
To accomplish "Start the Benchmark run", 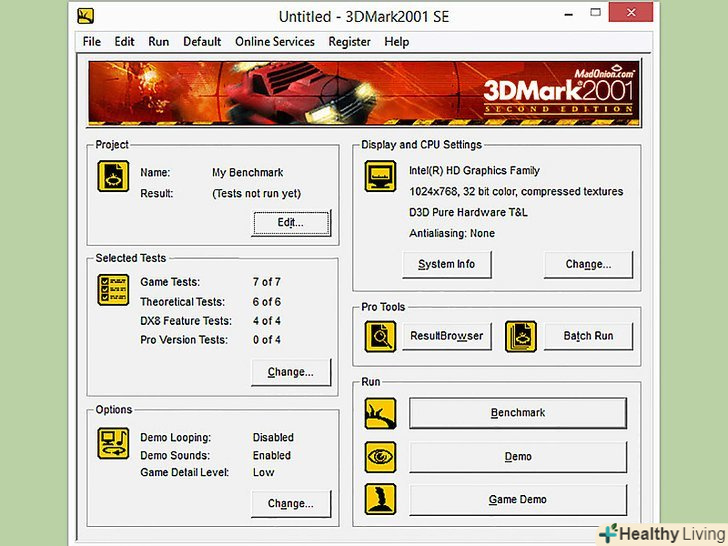I will click(x=518, y=413).
